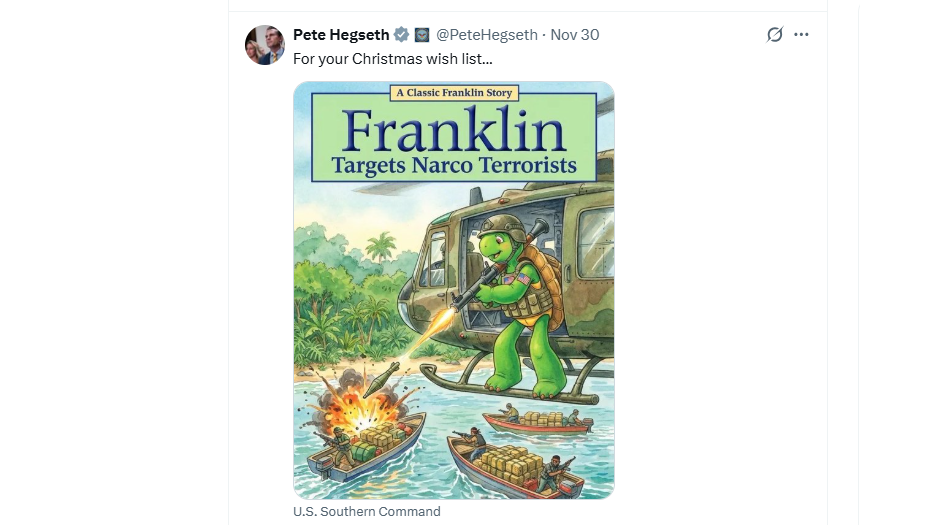The image size is (939, 528).
Task: Open the Franklin book cover image
Action: coord(453,290)
